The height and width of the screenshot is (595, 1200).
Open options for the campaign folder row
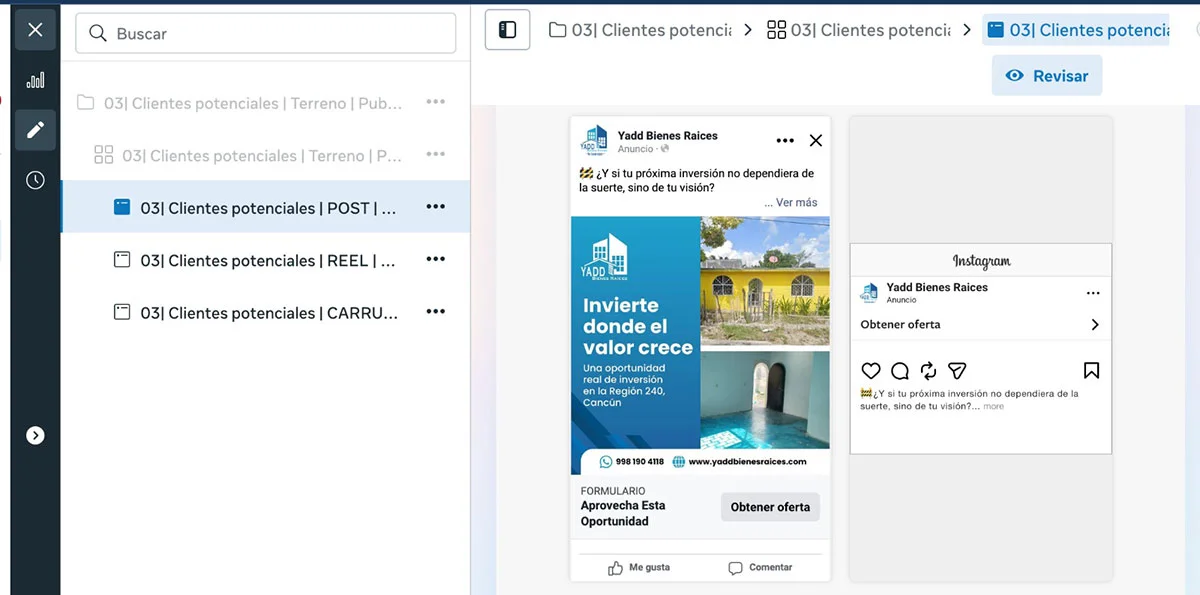[435, 102]
